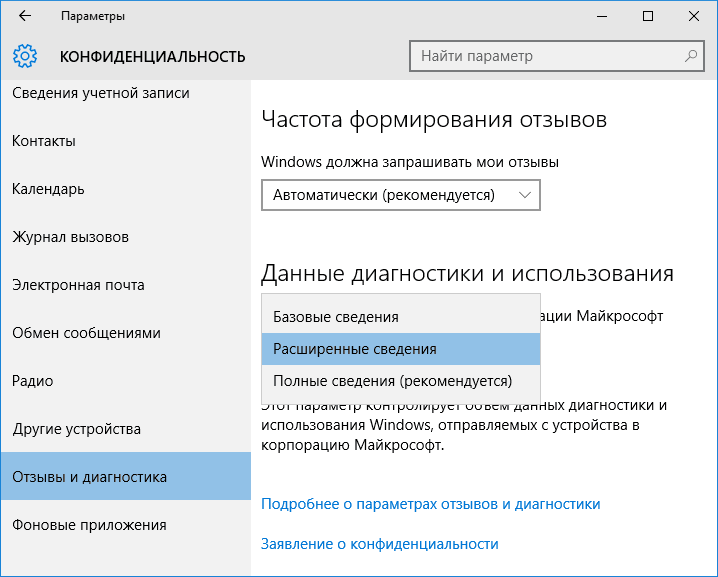Open 'Сведения учетной записи' section
This screenshot has width=718, height=577.
100,94
